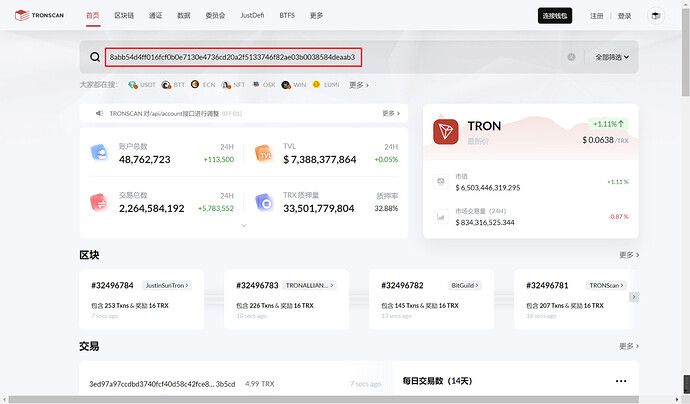
Task: Open the JustinSunTron producer tag
Action: (167, 286)
